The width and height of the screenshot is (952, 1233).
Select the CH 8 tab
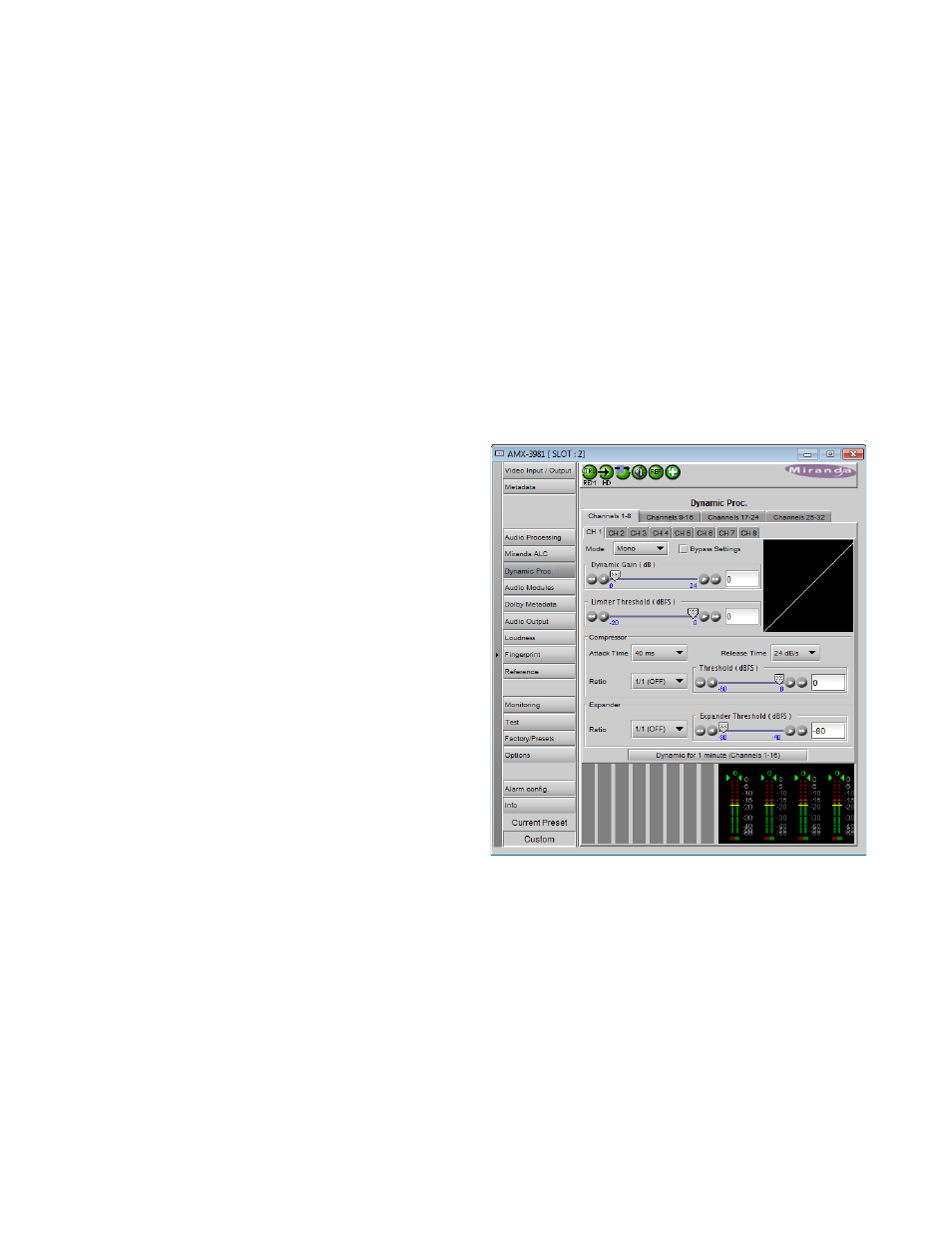(749, 533)
